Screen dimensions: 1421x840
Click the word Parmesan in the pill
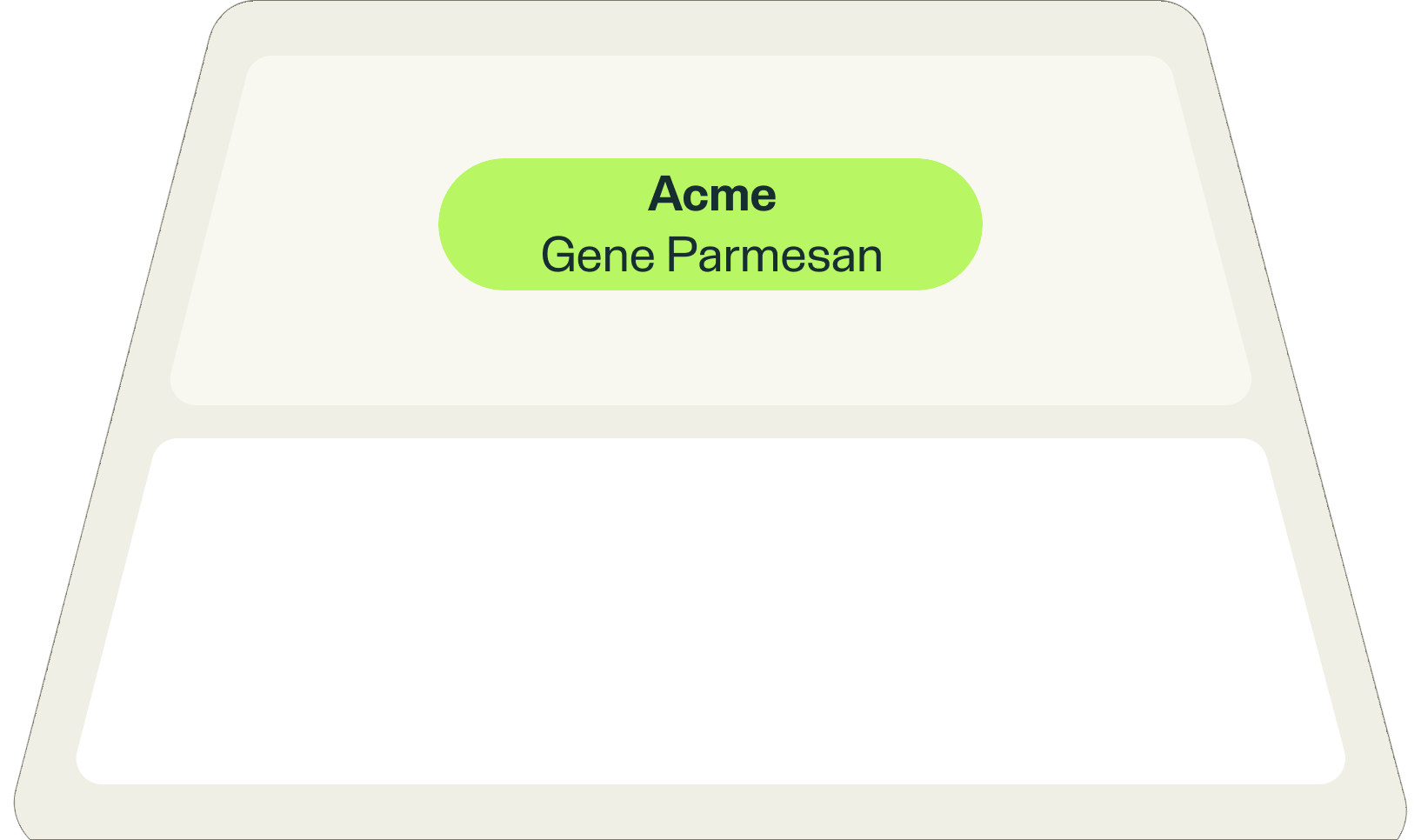(x=775, y=255)
